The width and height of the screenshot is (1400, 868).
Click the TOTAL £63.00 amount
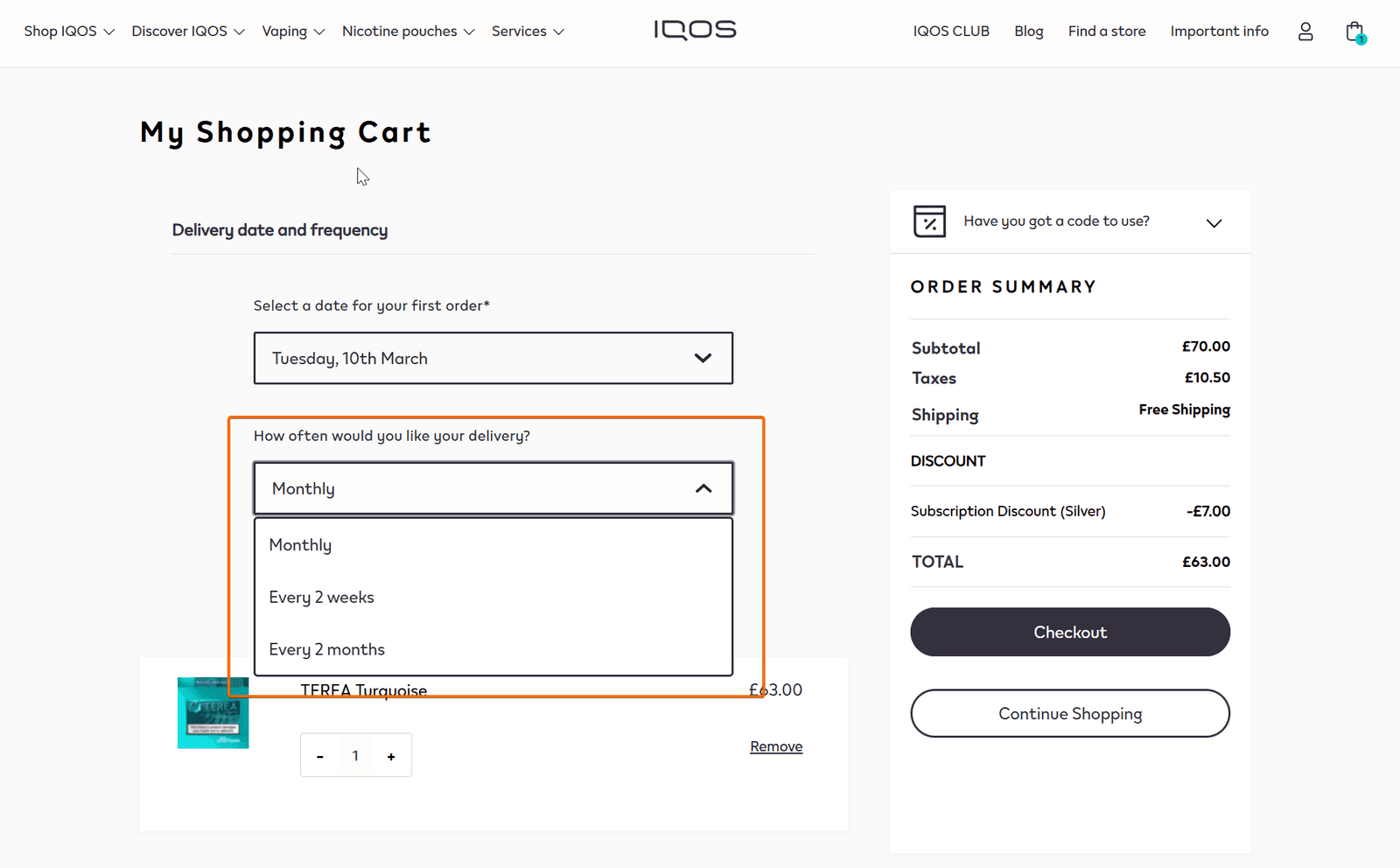[x=1206, y=562]
